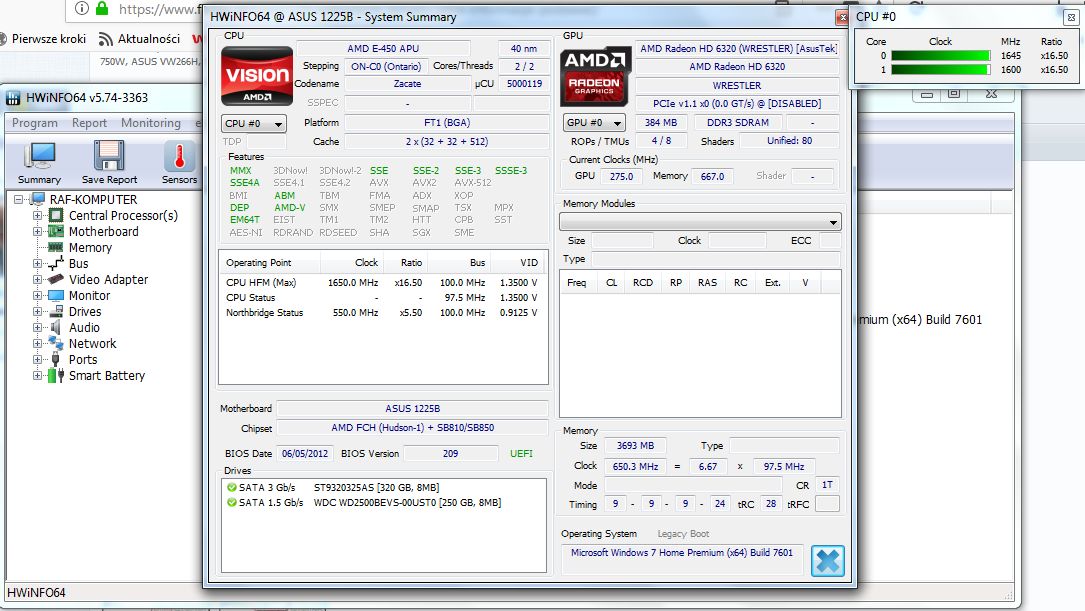This screenshot has height=611, width=1085.
Task: Click the Central Processor(s) chip icon
Action: (56, 215)
